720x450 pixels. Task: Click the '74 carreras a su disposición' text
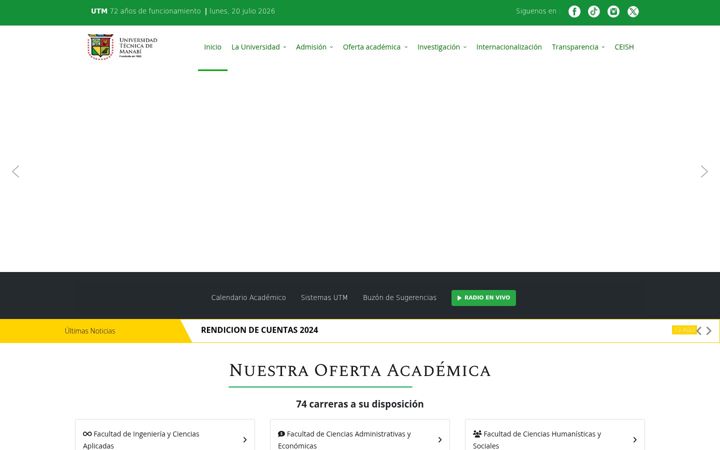click(360, 404)
